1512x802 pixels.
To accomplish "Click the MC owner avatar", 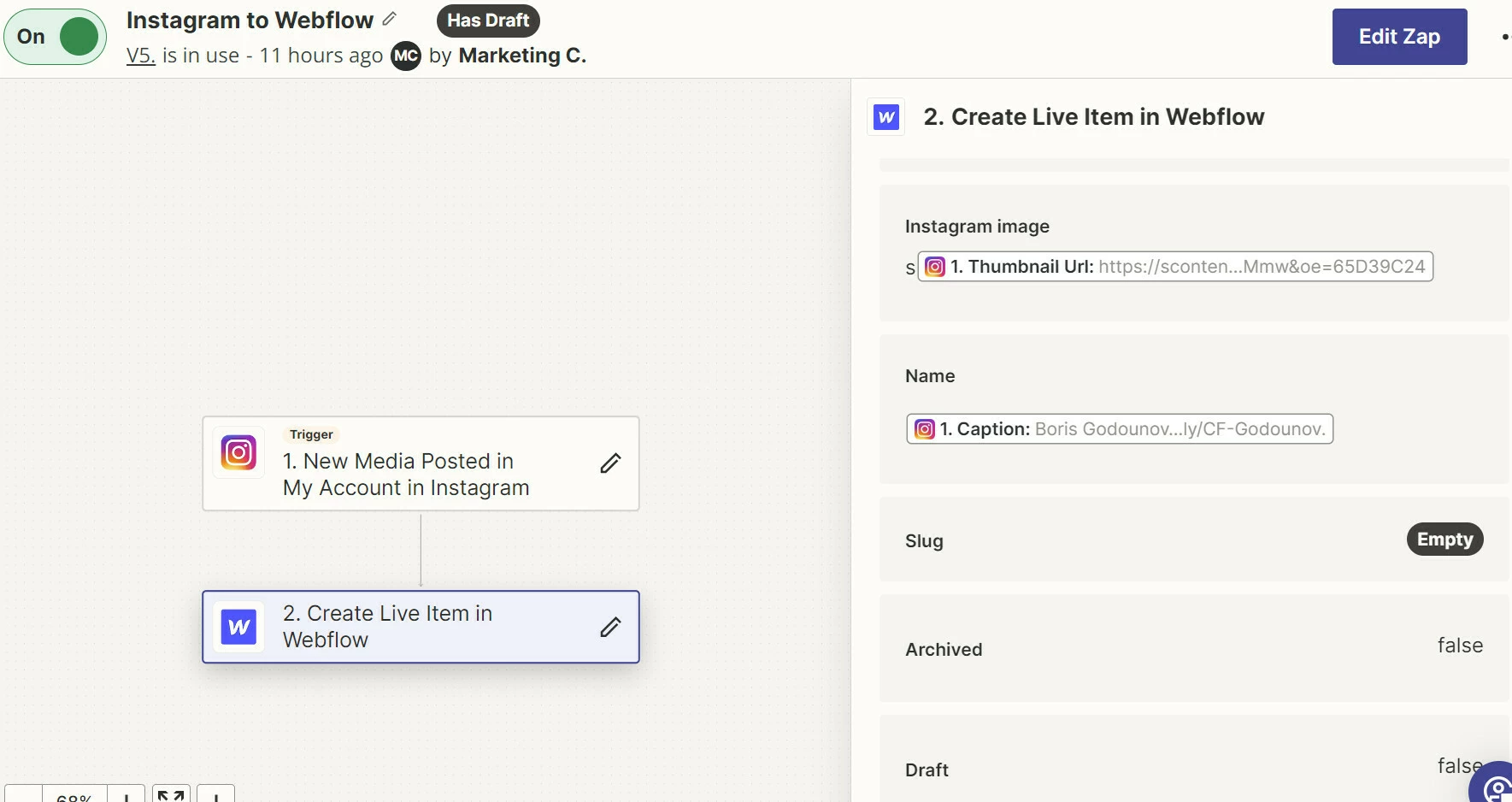I will pos(406,56).
